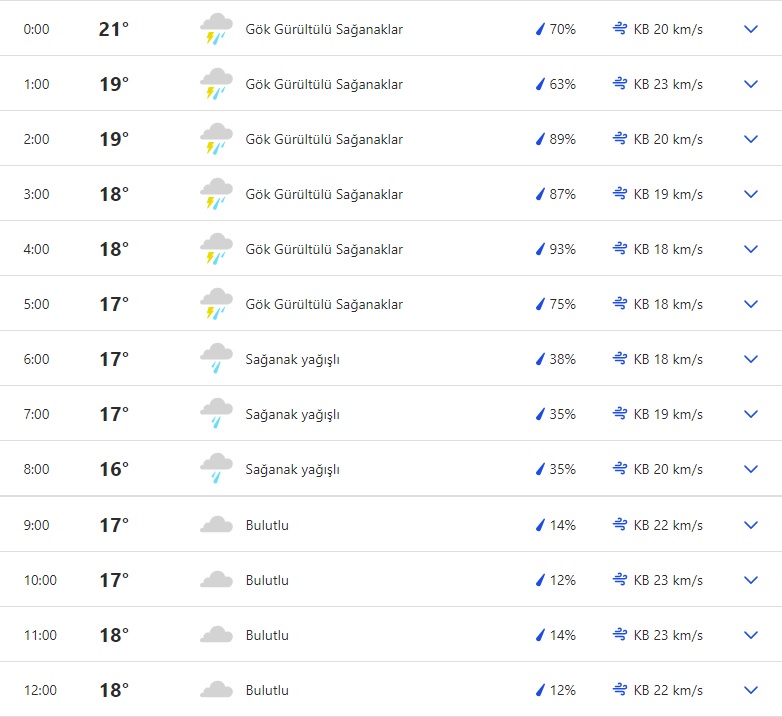The image size is (782, 717).
Task: Expand the 3:00 forecast row chevron
Action: point(751,194)
